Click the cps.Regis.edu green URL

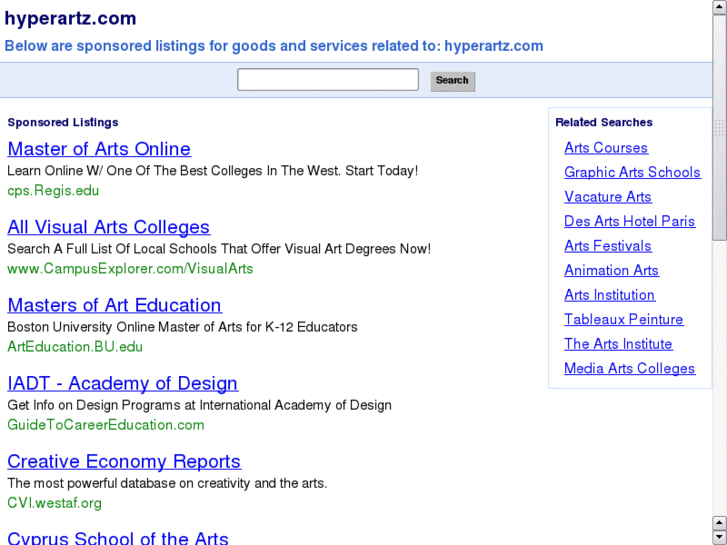pyautogui.click(x=53, y=191)
